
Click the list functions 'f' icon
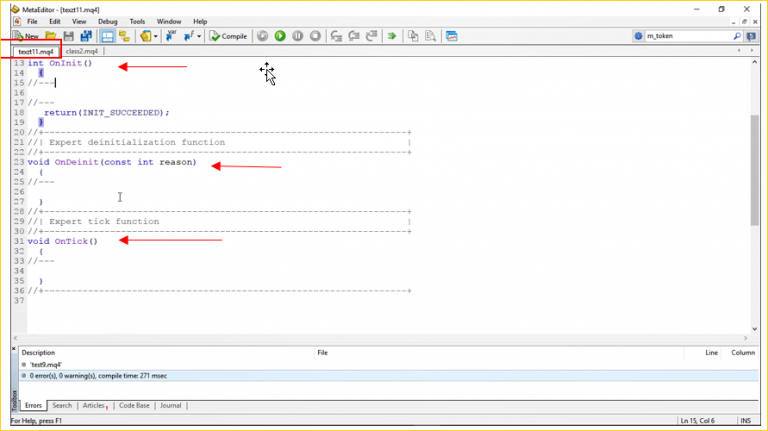189,36
